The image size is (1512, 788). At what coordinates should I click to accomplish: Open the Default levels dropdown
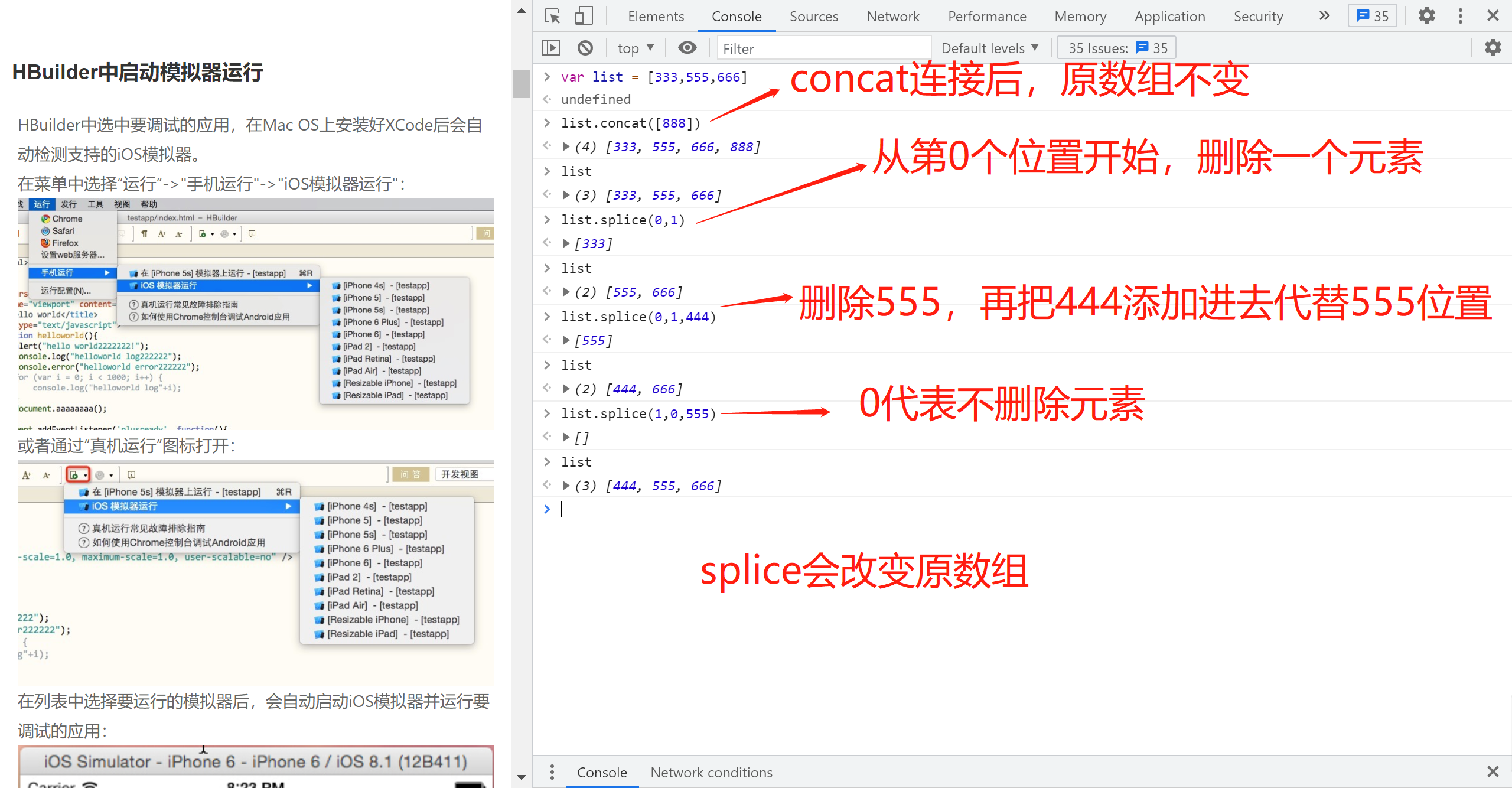[x=989, y=48]
